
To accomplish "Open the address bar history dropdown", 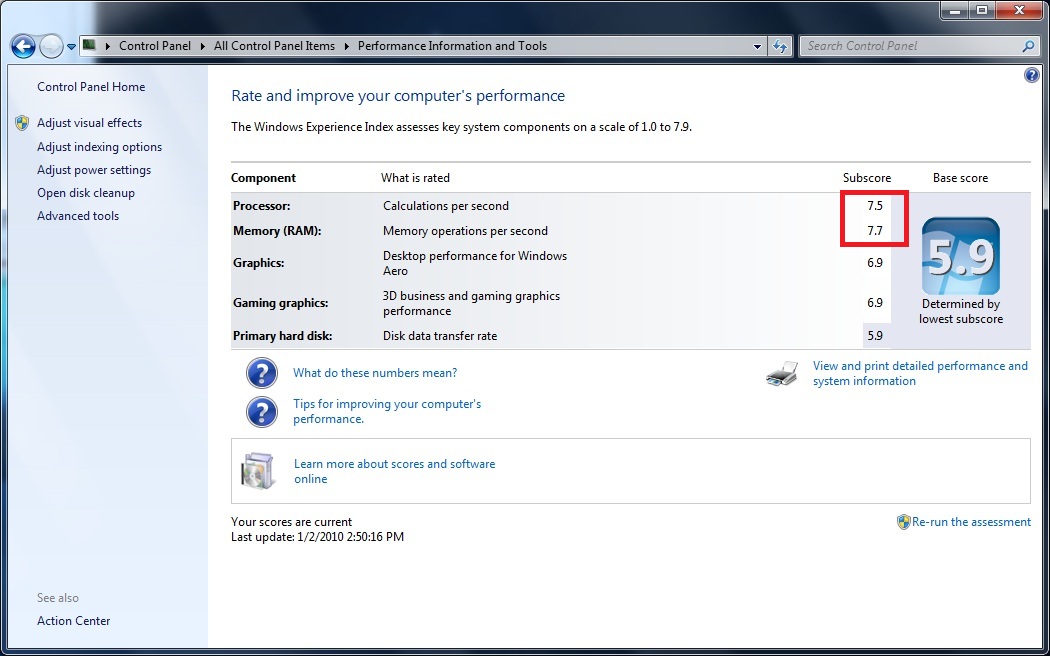I will (x=757, y=46).
